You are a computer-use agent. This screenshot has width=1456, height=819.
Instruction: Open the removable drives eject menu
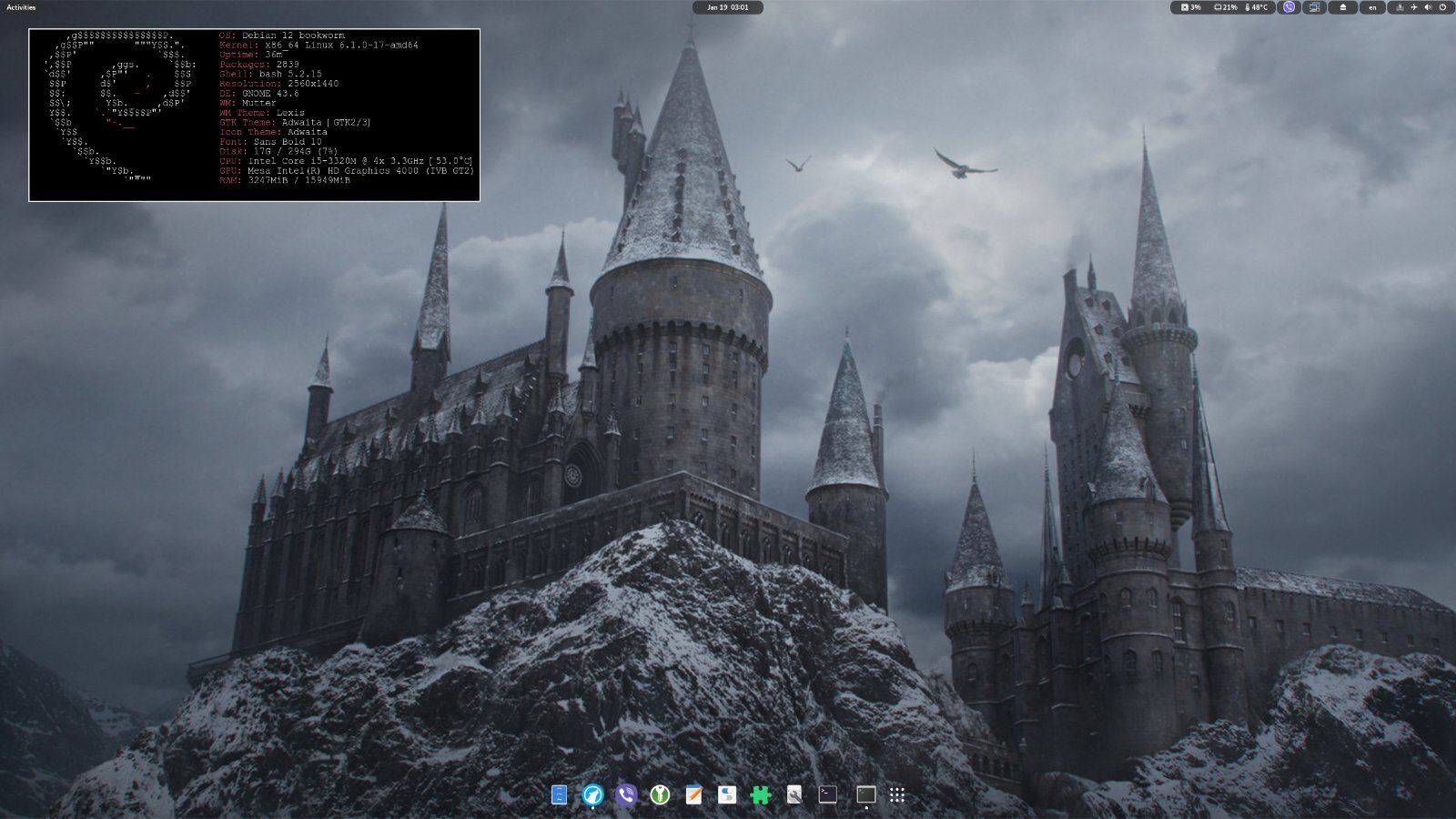pos(1342,7)
